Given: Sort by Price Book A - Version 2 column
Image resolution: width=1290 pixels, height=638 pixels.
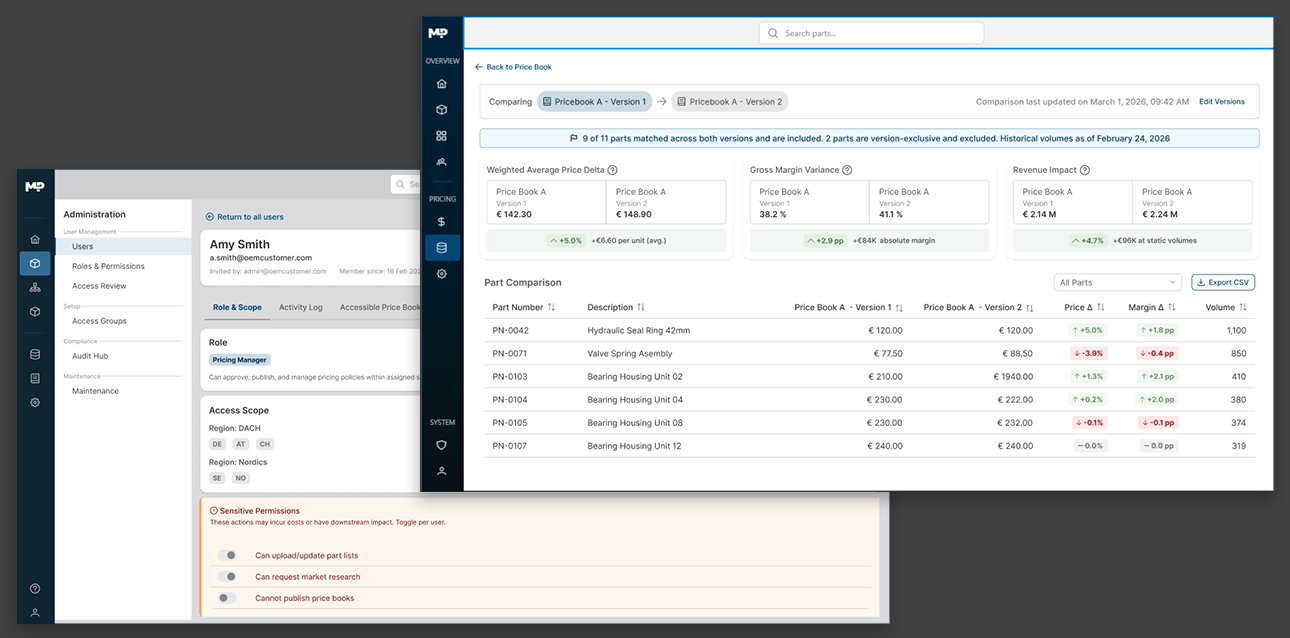Looking at the screenshot, I should (x=1030, y=308).
